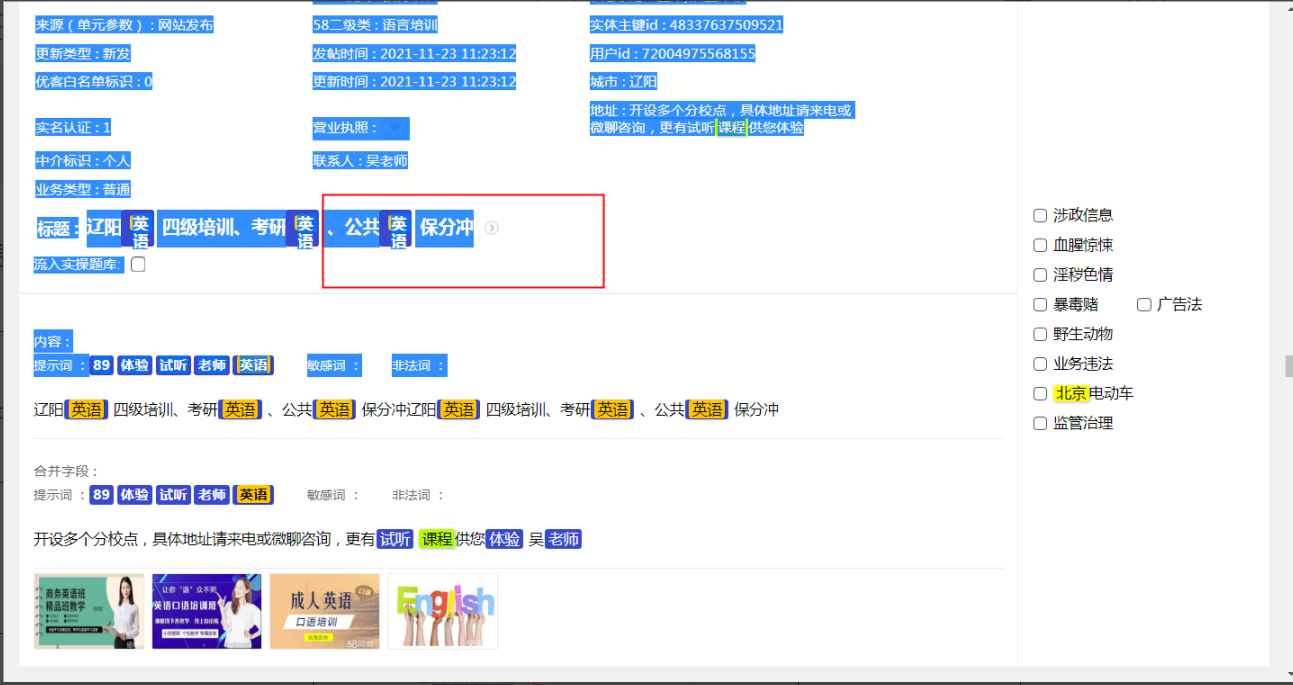This screenshot has height=685, width=1293.
Task: Tick the 流入实操题库 checkbox
Action: (138, 265)
